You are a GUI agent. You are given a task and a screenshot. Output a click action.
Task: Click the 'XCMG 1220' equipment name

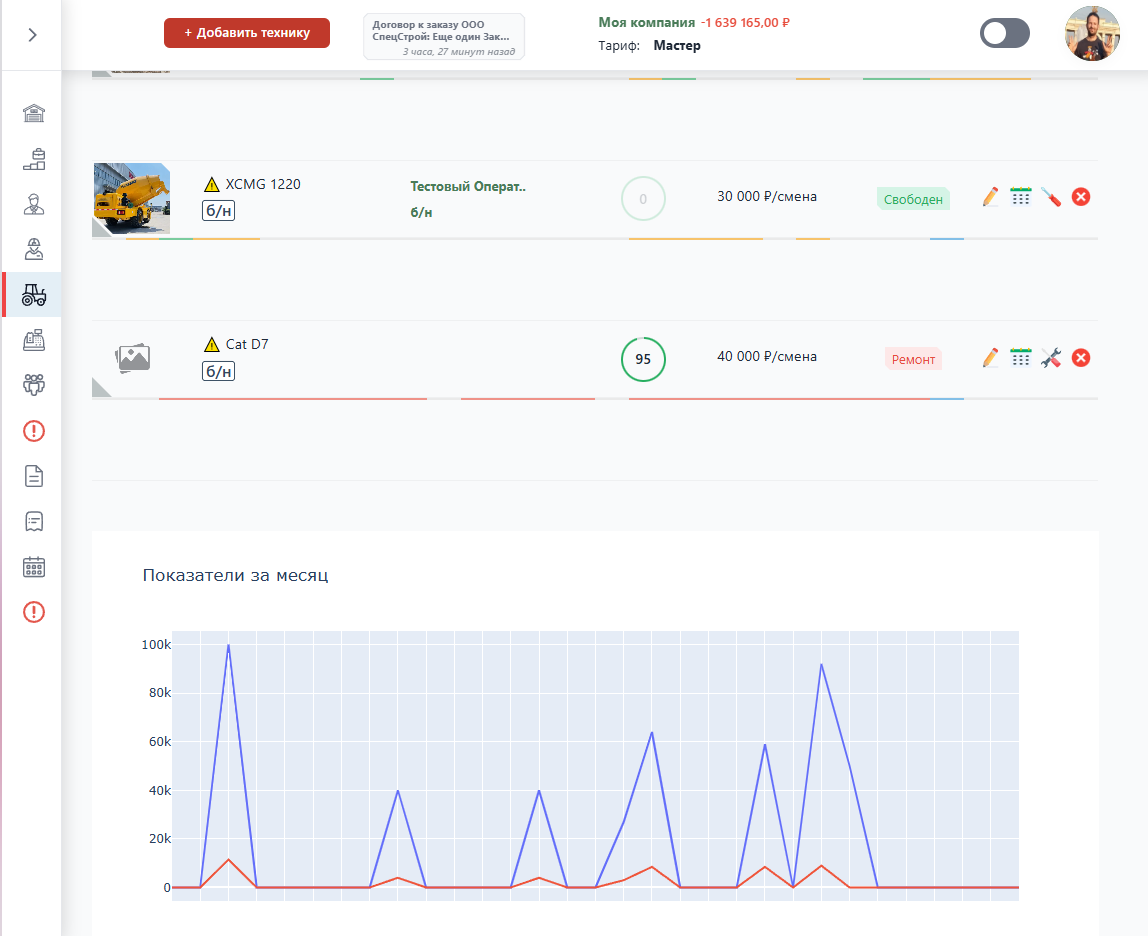tap(263, 185)
